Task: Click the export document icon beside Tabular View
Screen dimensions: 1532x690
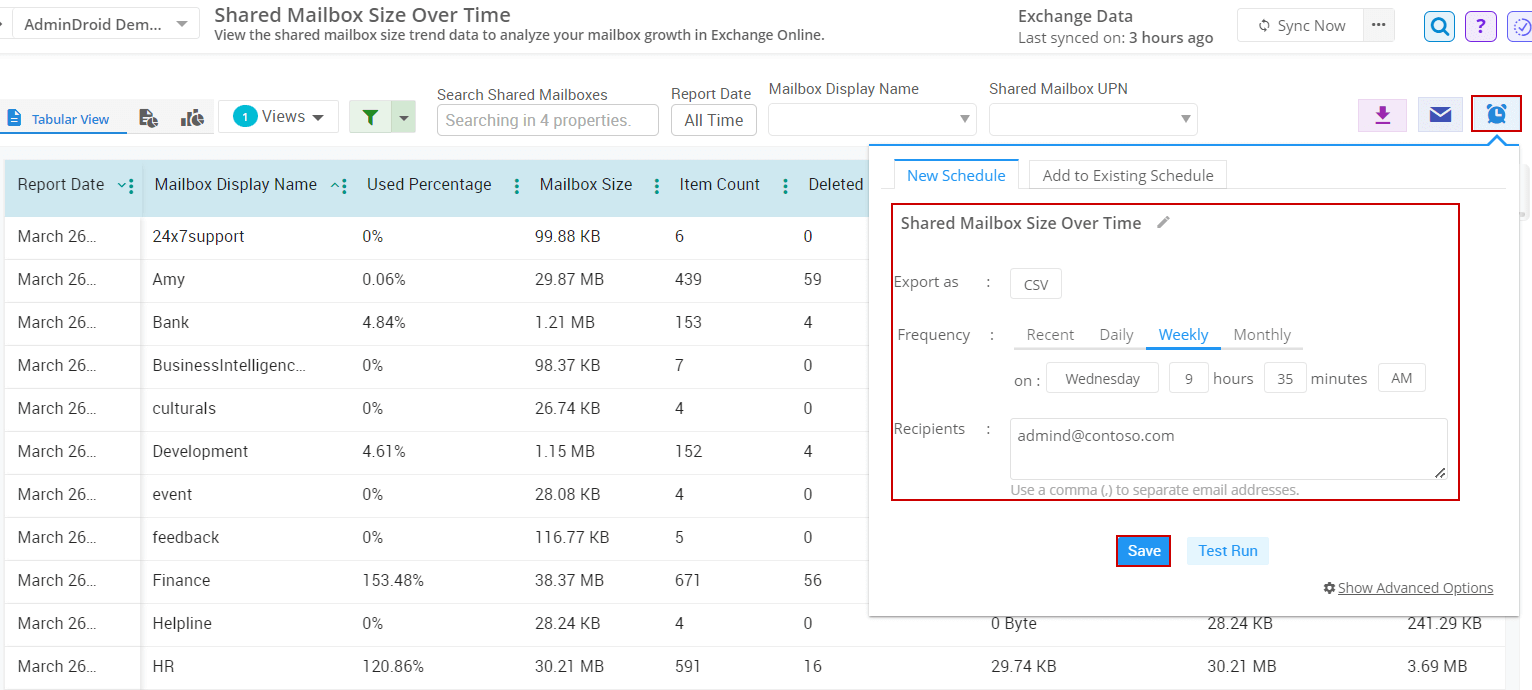Action: click(x=148, y=116)
